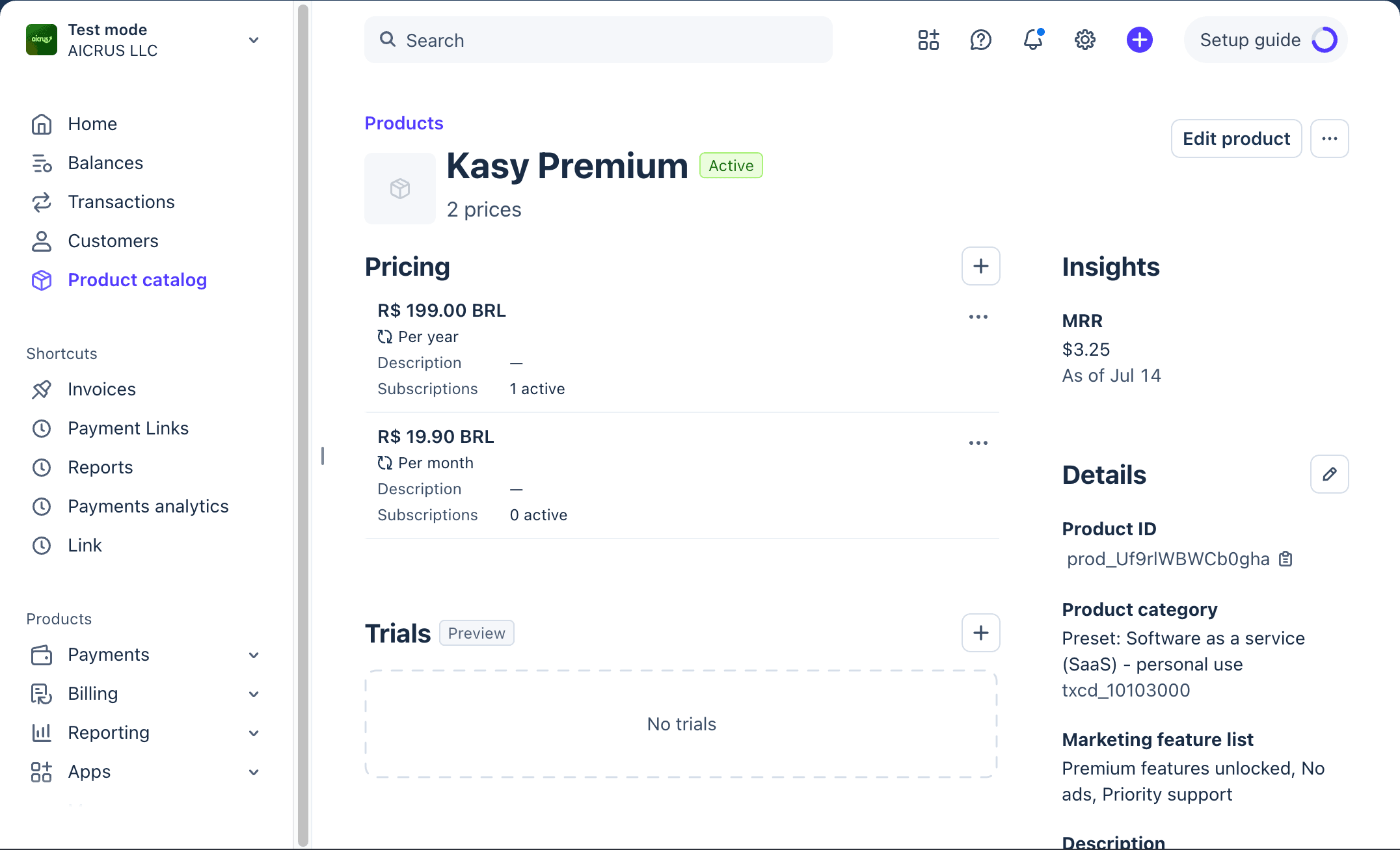Open Balances in sidebar
The image size is (1400, 850).
pos(105,163)
